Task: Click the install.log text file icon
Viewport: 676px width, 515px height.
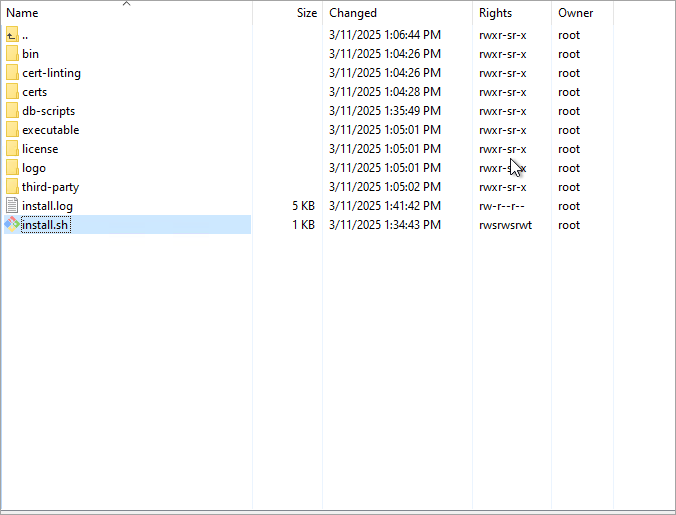Action: (12, 206)
